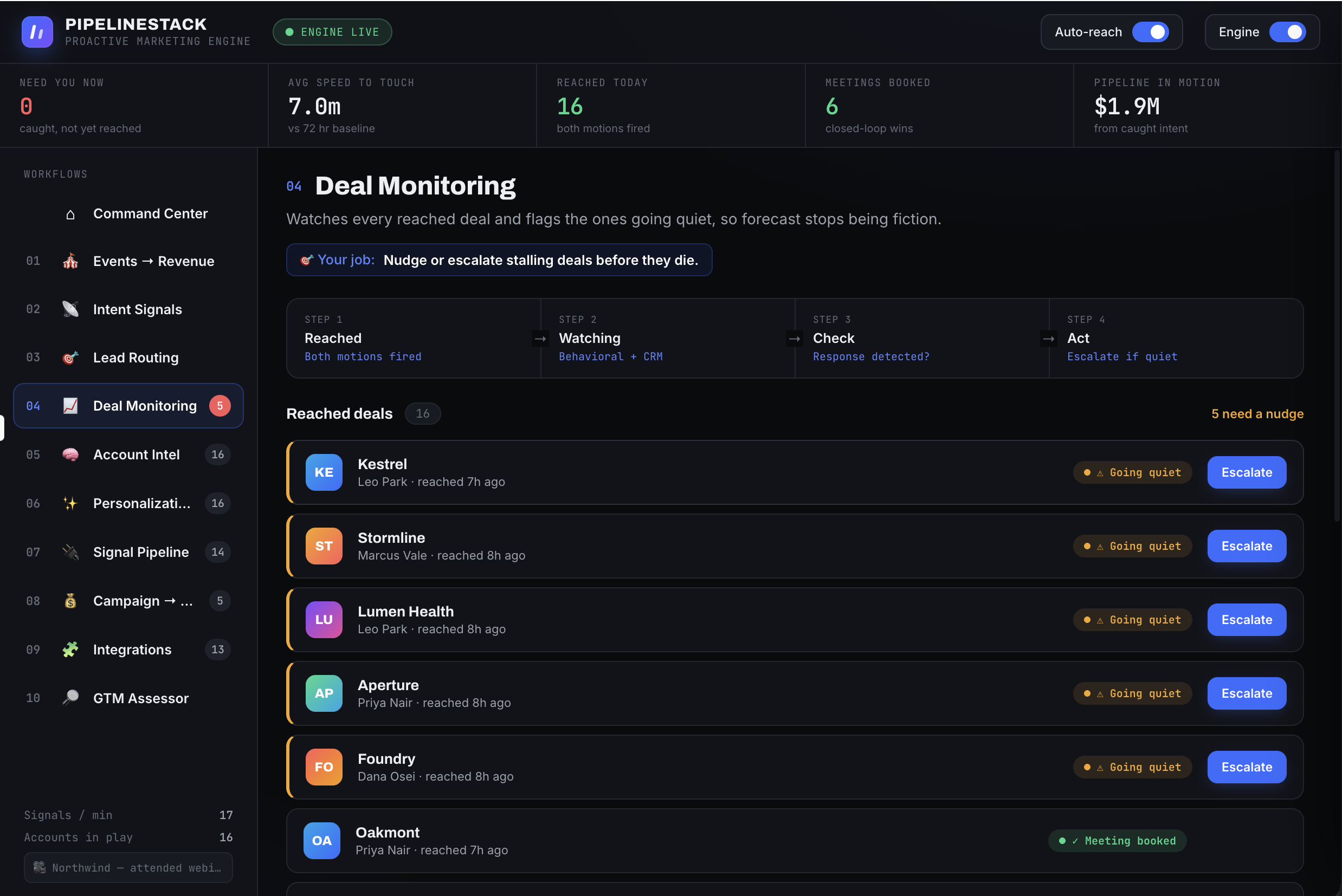Select Step 4 Act card
Viewport: 1342px width, 896px height.
click(1176, 338)
